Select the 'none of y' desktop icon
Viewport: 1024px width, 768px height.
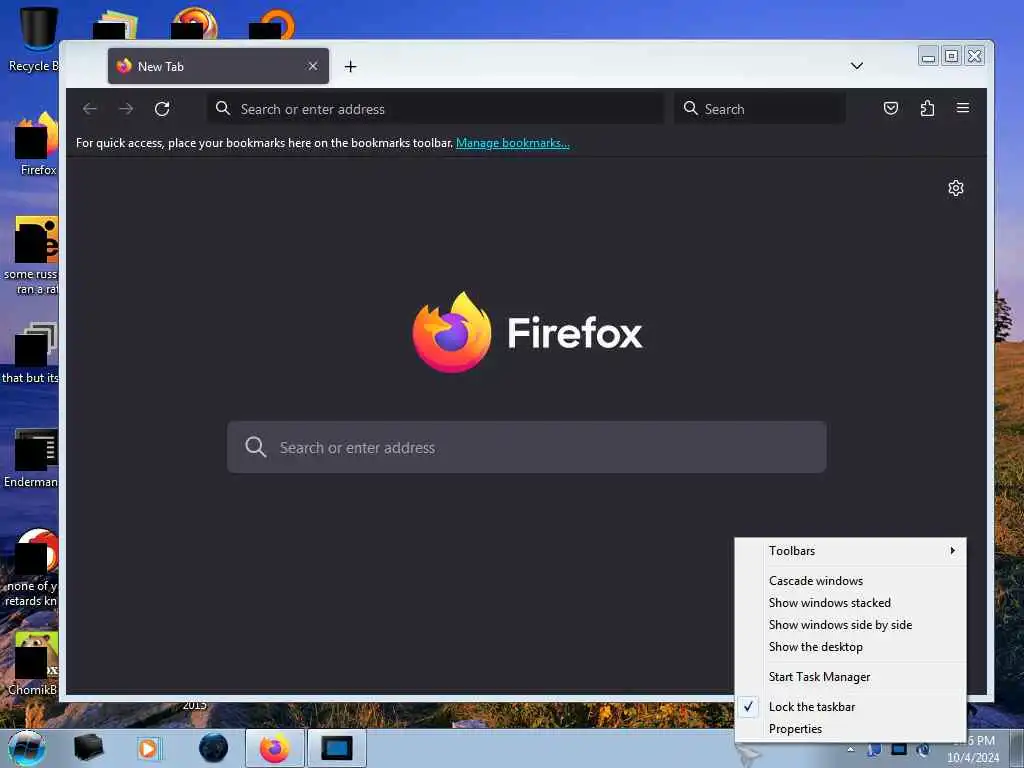tap(33, 568)
